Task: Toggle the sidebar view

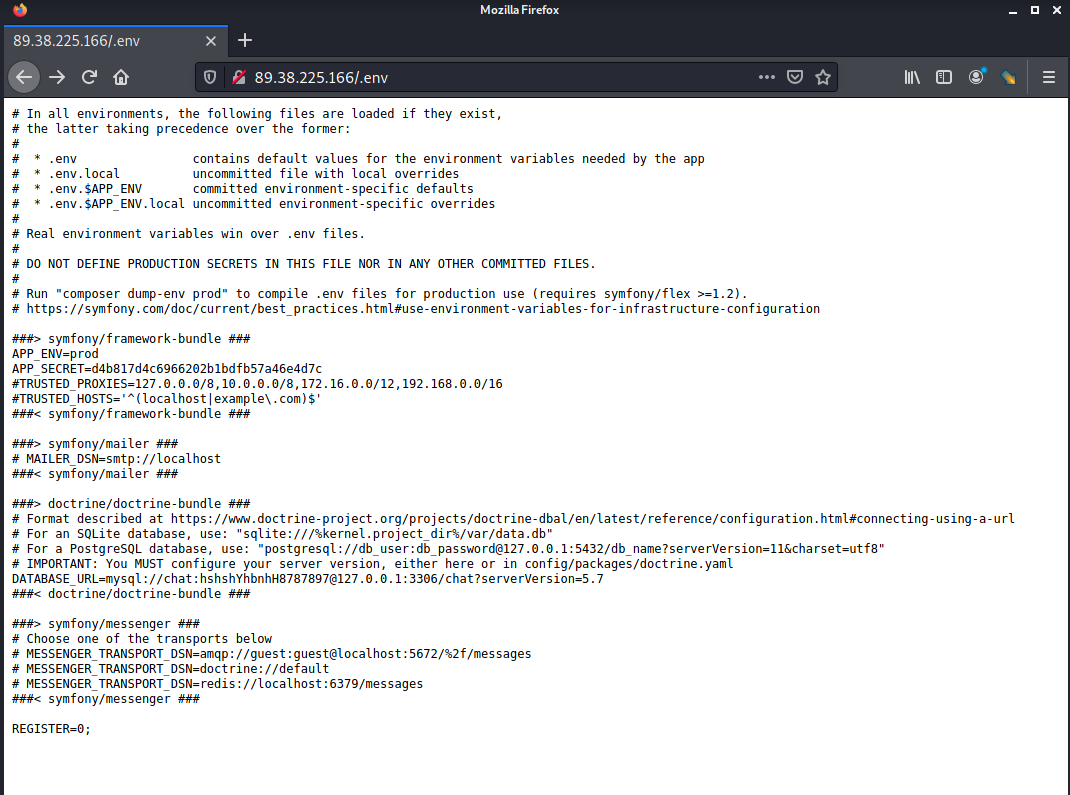Action: click(943, 77)
